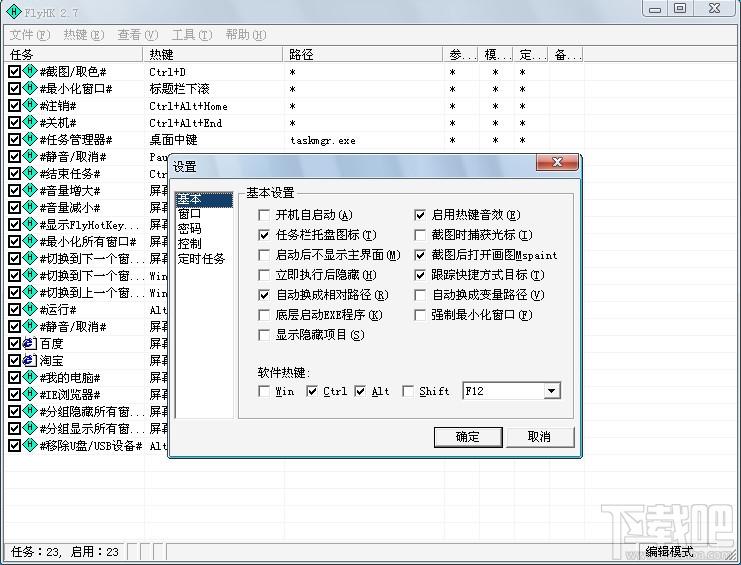Screen dimensions: 741x565
Task: Click the green H icon of #IE浏览器# task
Action: pos(30,394)
